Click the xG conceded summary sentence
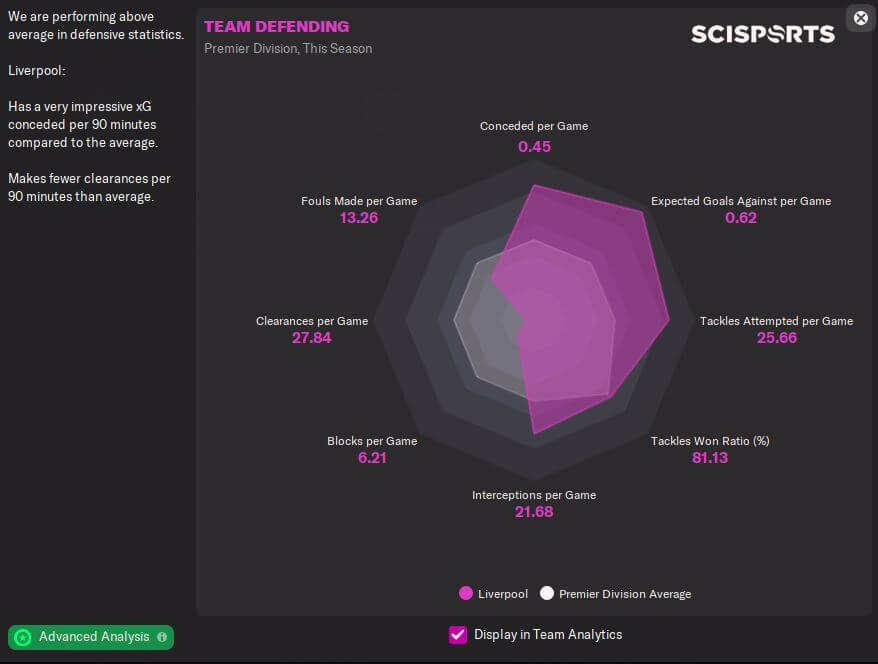 (x=83, y=124)
